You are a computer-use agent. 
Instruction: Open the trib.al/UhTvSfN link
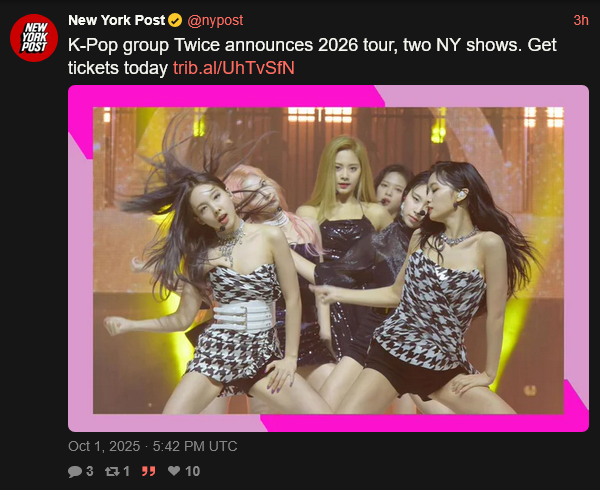tap(234, 68)
